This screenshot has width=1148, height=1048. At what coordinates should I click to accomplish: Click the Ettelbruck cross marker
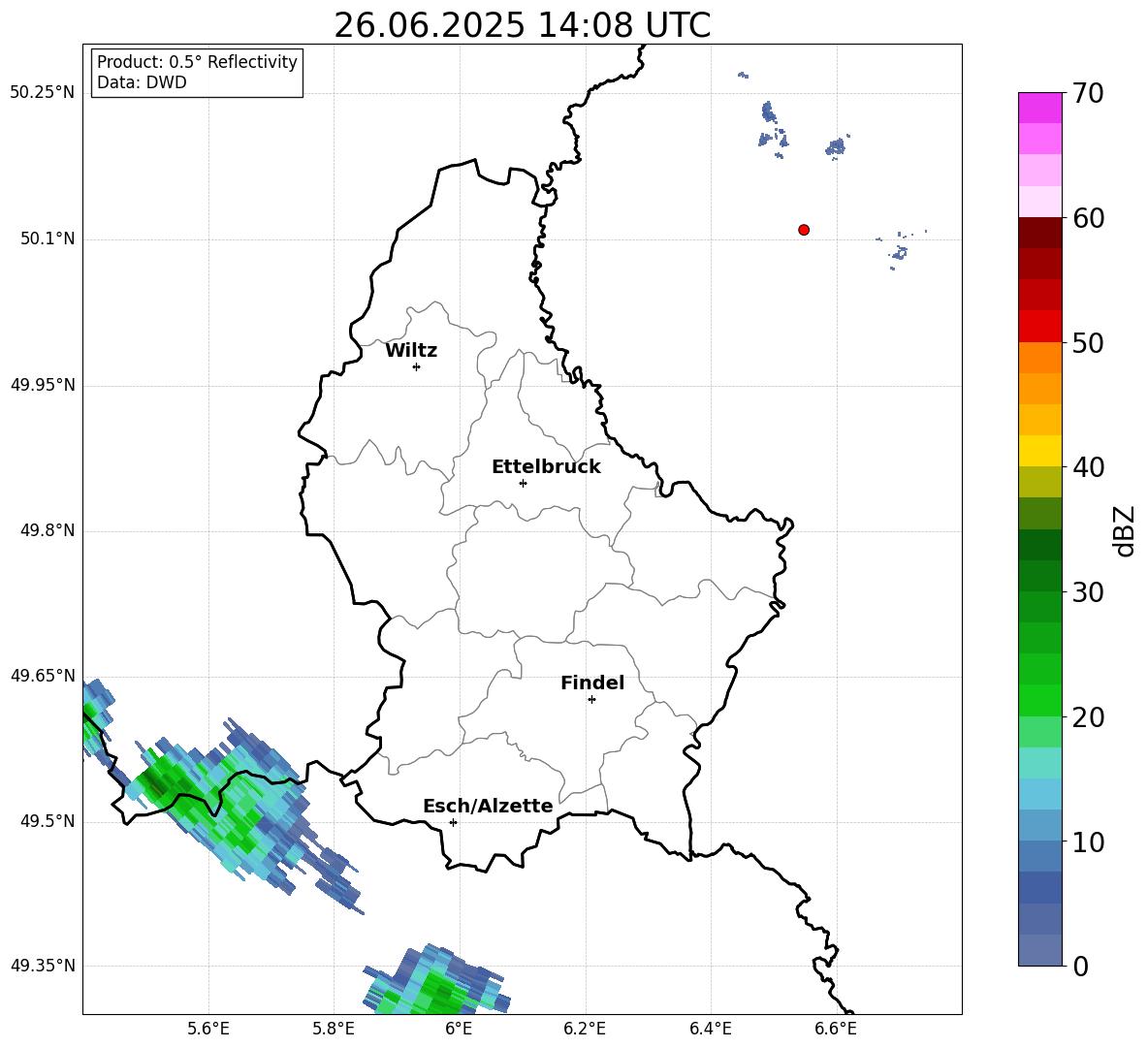coord(523,483)
